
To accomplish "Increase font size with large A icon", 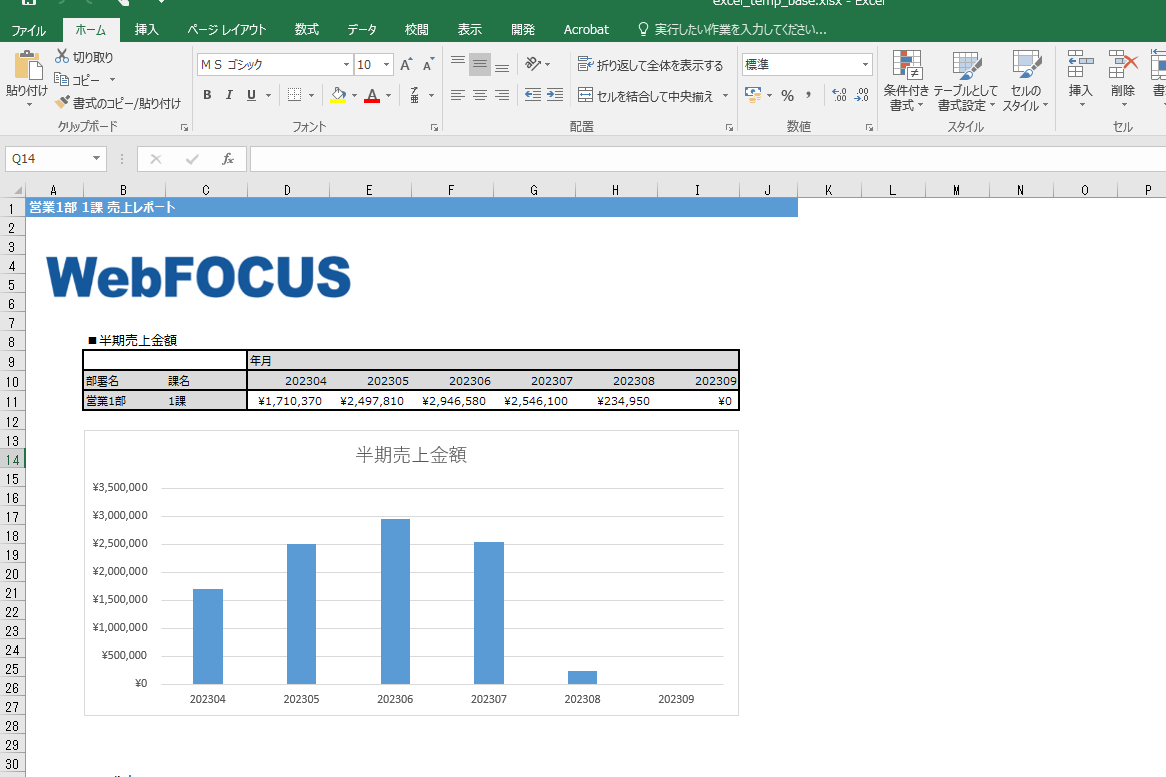I will [x=405, y=65].
